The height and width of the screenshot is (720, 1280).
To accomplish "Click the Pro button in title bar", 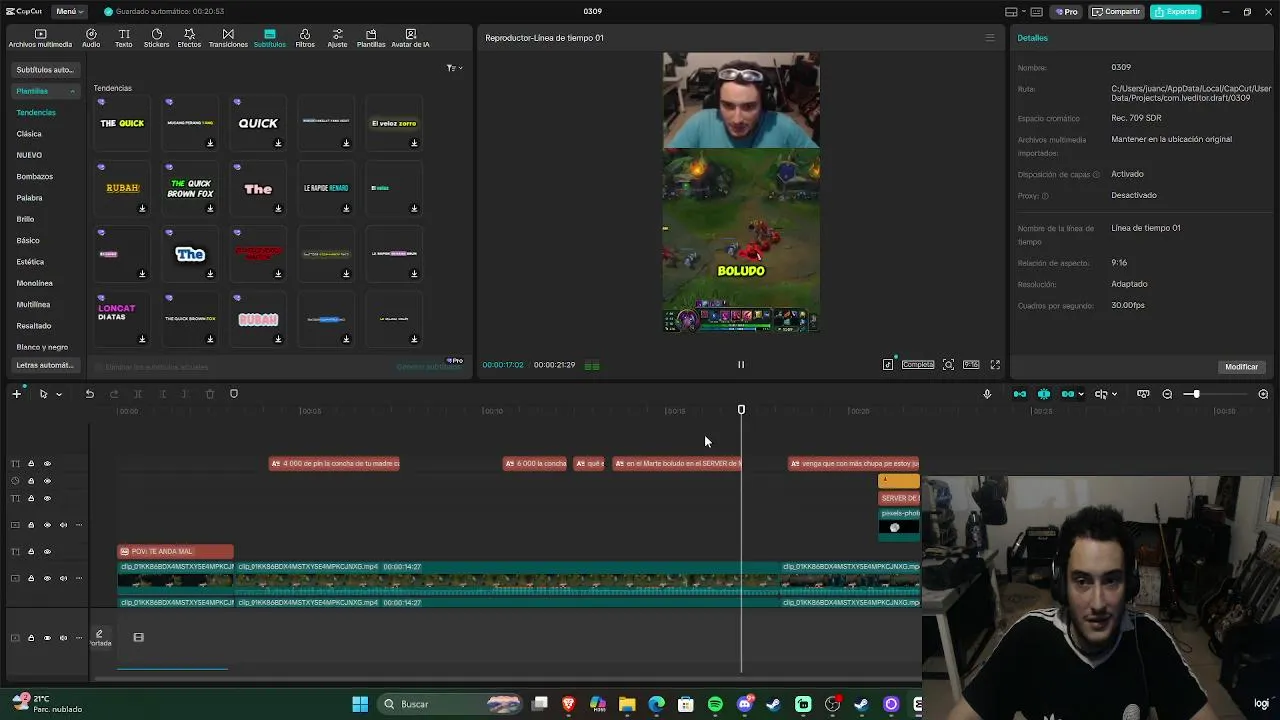I will point(1065,12).
